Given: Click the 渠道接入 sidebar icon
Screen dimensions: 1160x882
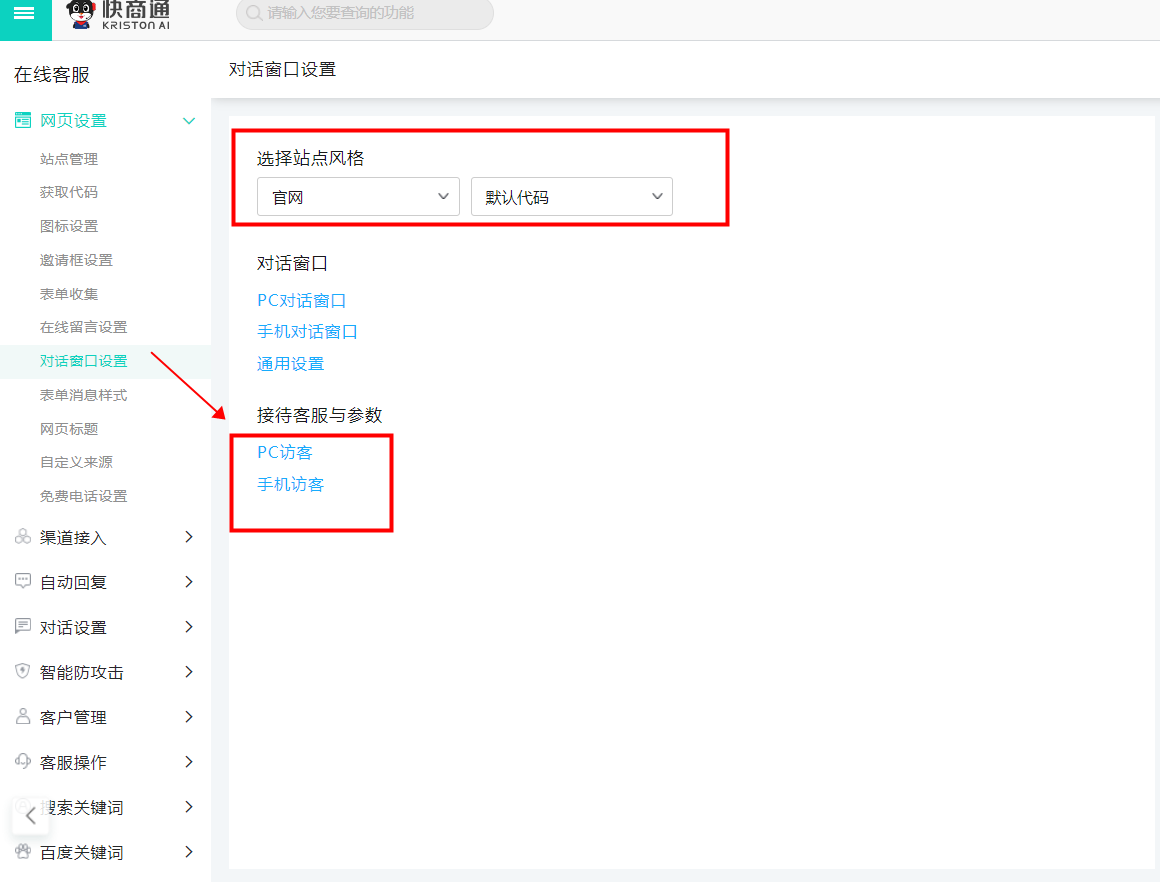Looking at the screenshot, I should 22,538.
